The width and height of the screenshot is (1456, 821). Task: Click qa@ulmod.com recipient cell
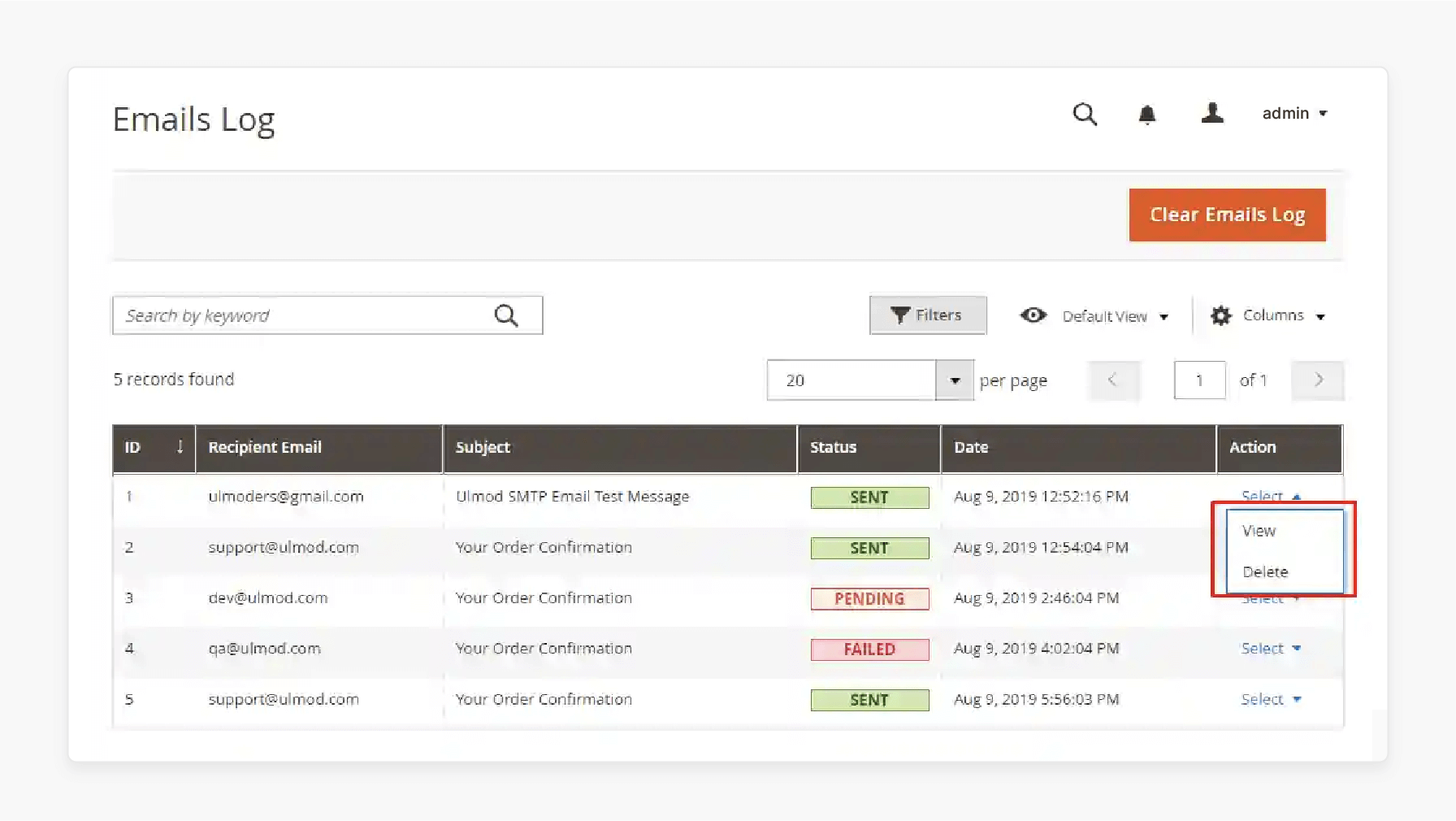coord(264,649)
